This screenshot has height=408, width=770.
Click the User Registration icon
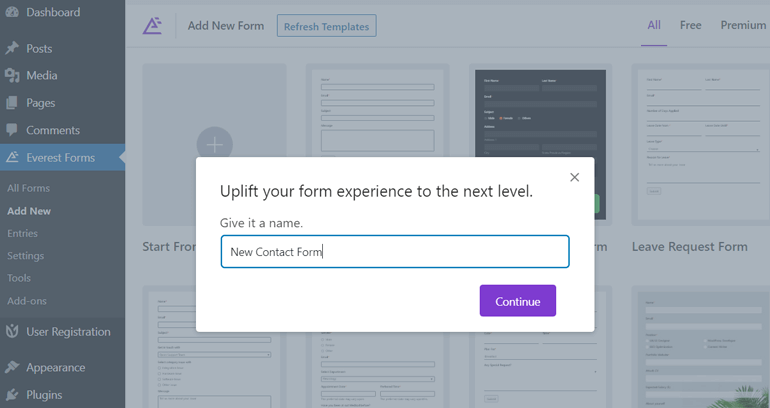[x=12, y=332]
